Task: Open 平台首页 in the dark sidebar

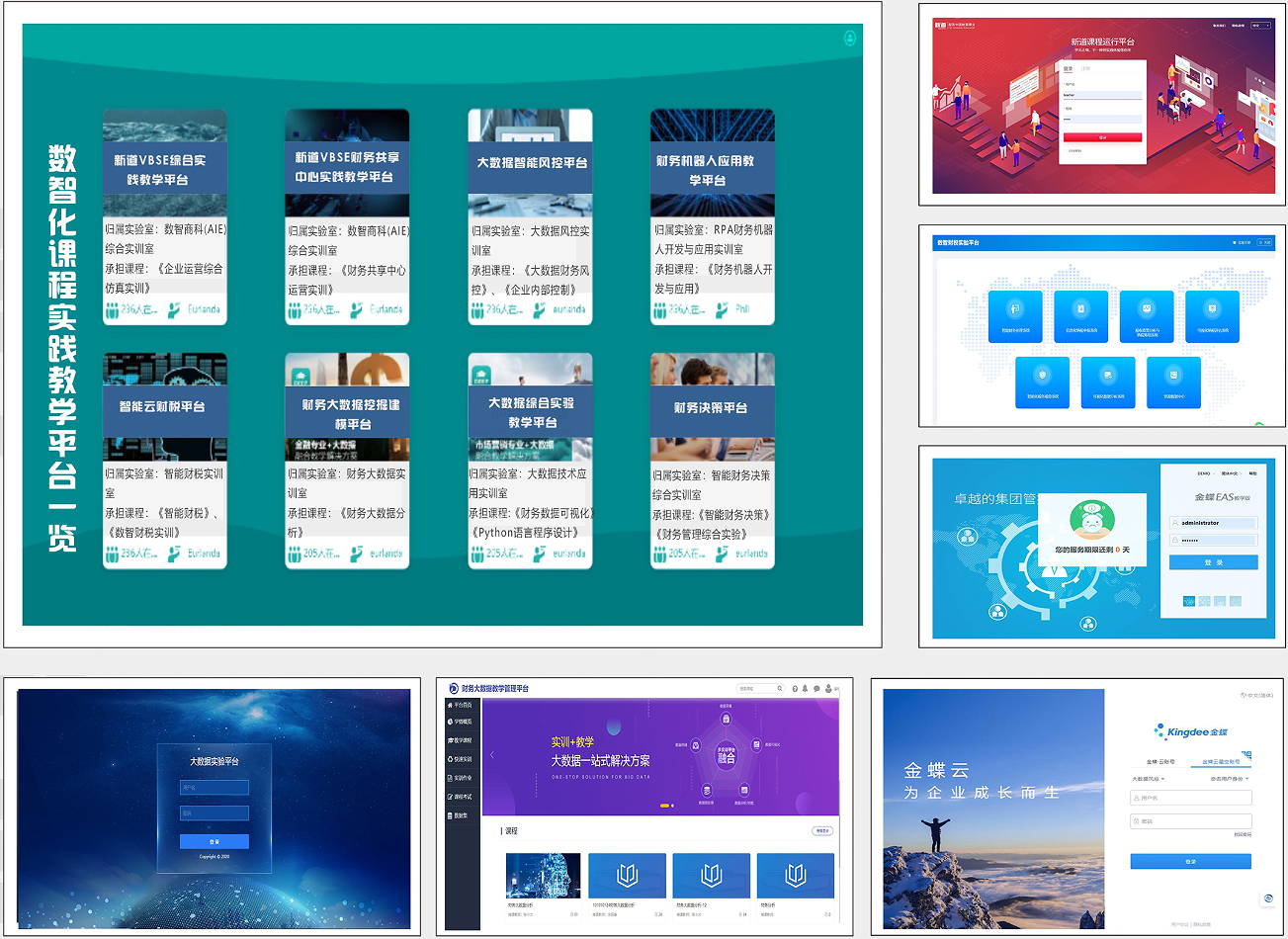Action: coord(461,705)
